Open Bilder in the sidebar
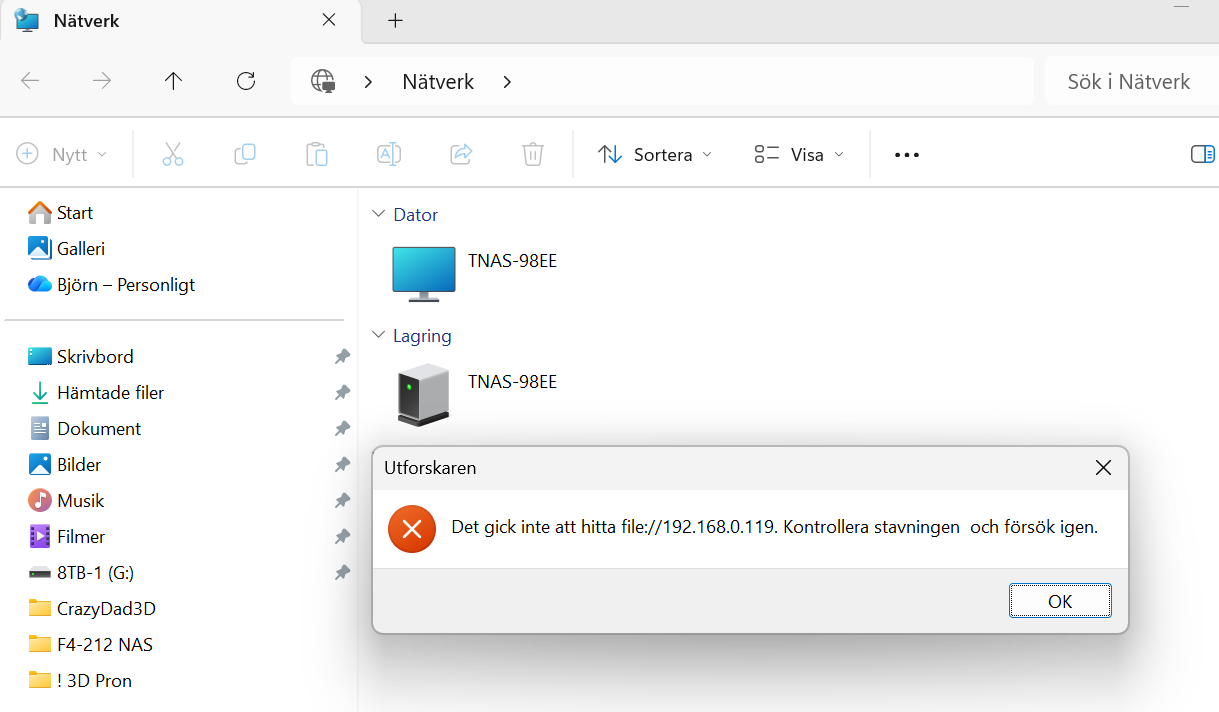Viewport: 1219px width, 712px height. point(65,464)
